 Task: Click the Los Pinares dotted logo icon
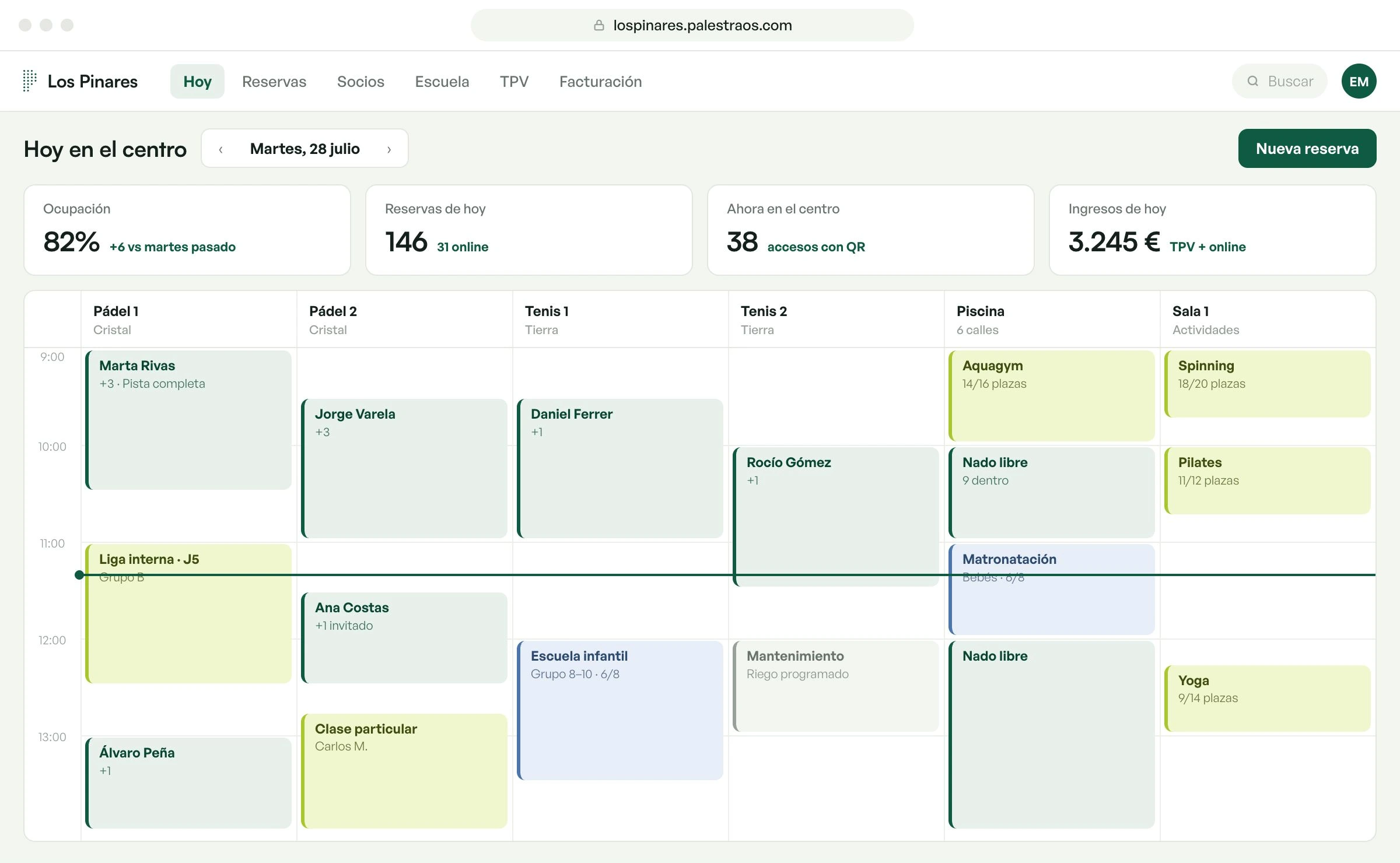click(x=29, y=81)
